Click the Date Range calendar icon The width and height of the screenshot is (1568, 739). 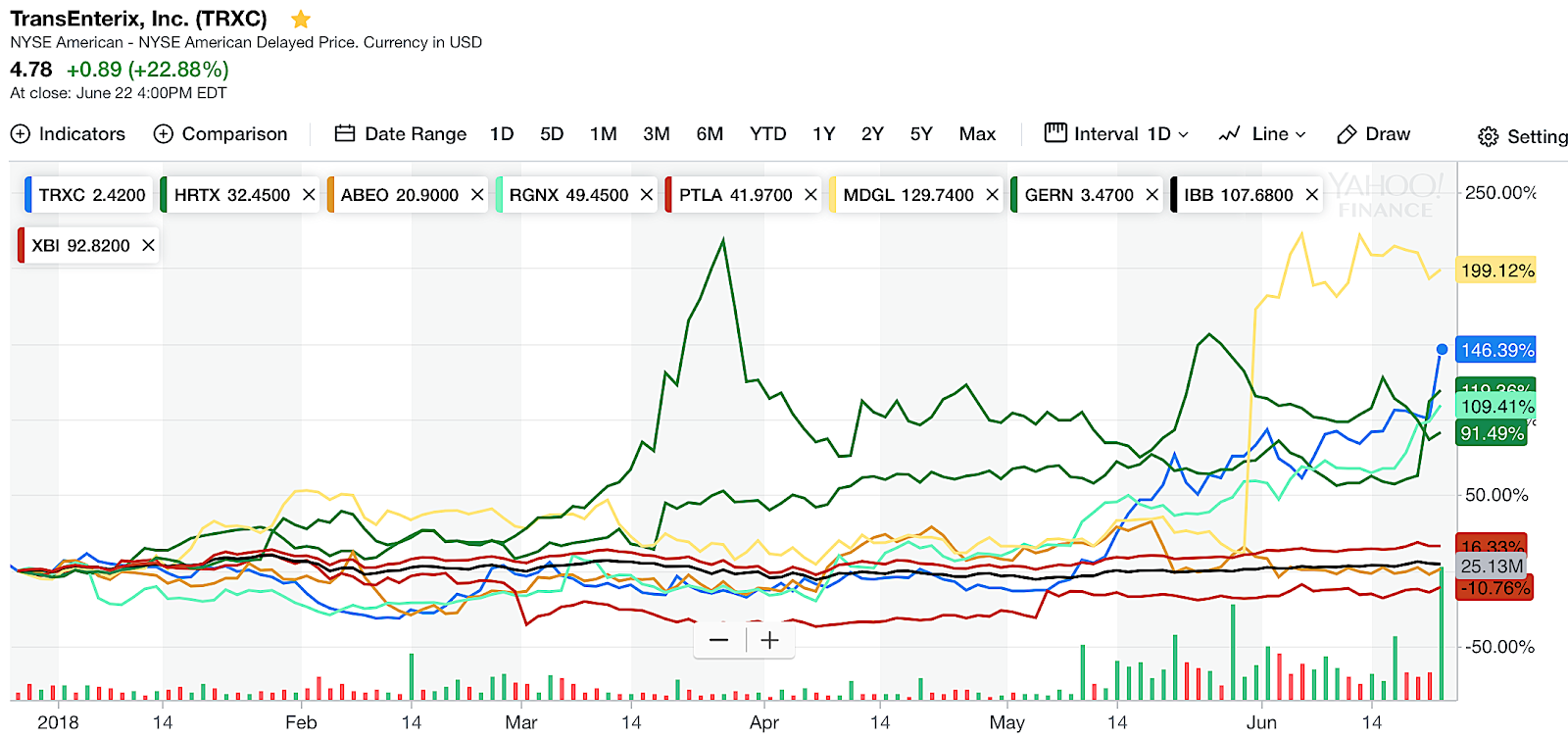[x=344, y=133]
